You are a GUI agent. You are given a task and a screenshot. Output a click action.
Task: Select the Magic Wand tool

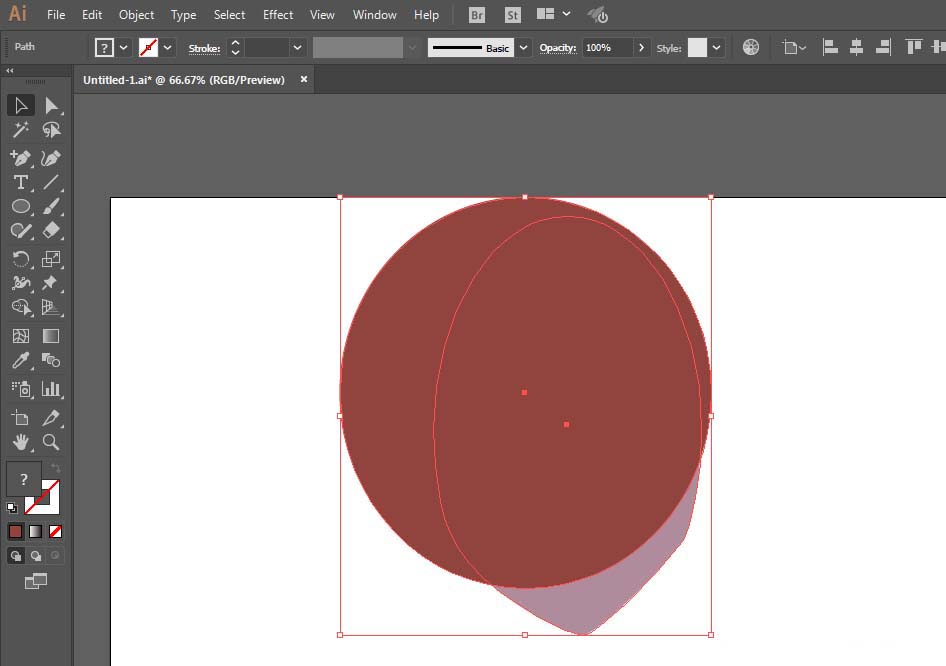coord(21,130)
